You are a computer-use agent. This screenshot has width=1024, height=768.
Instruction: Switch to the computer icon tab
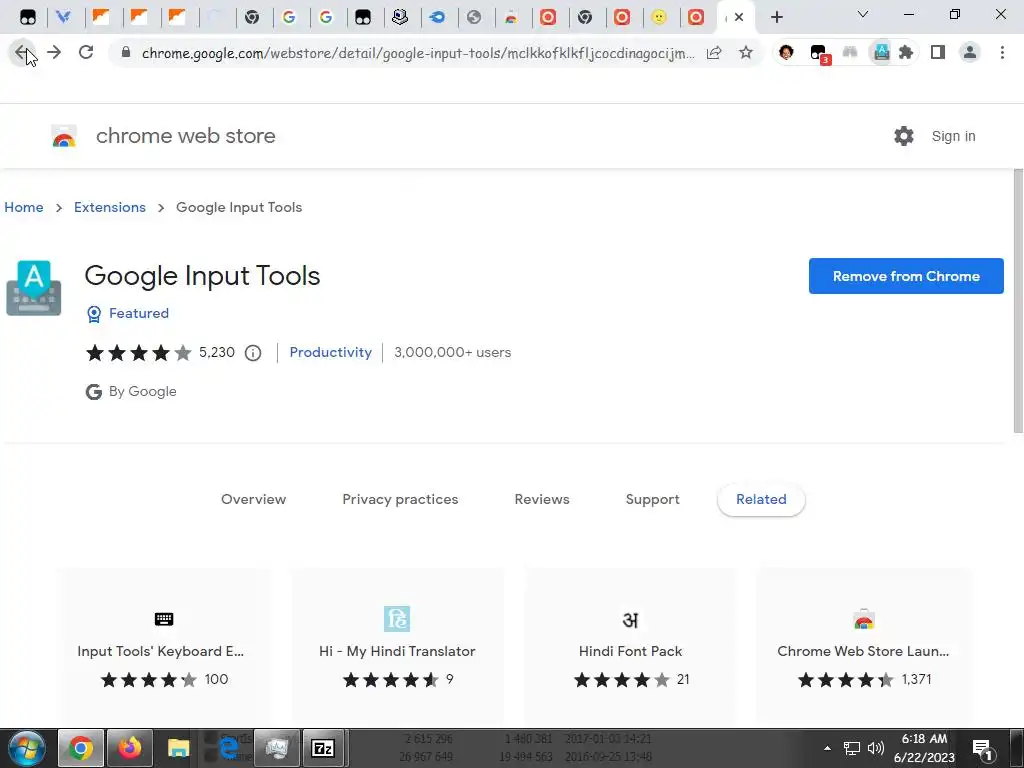(400, 17)
